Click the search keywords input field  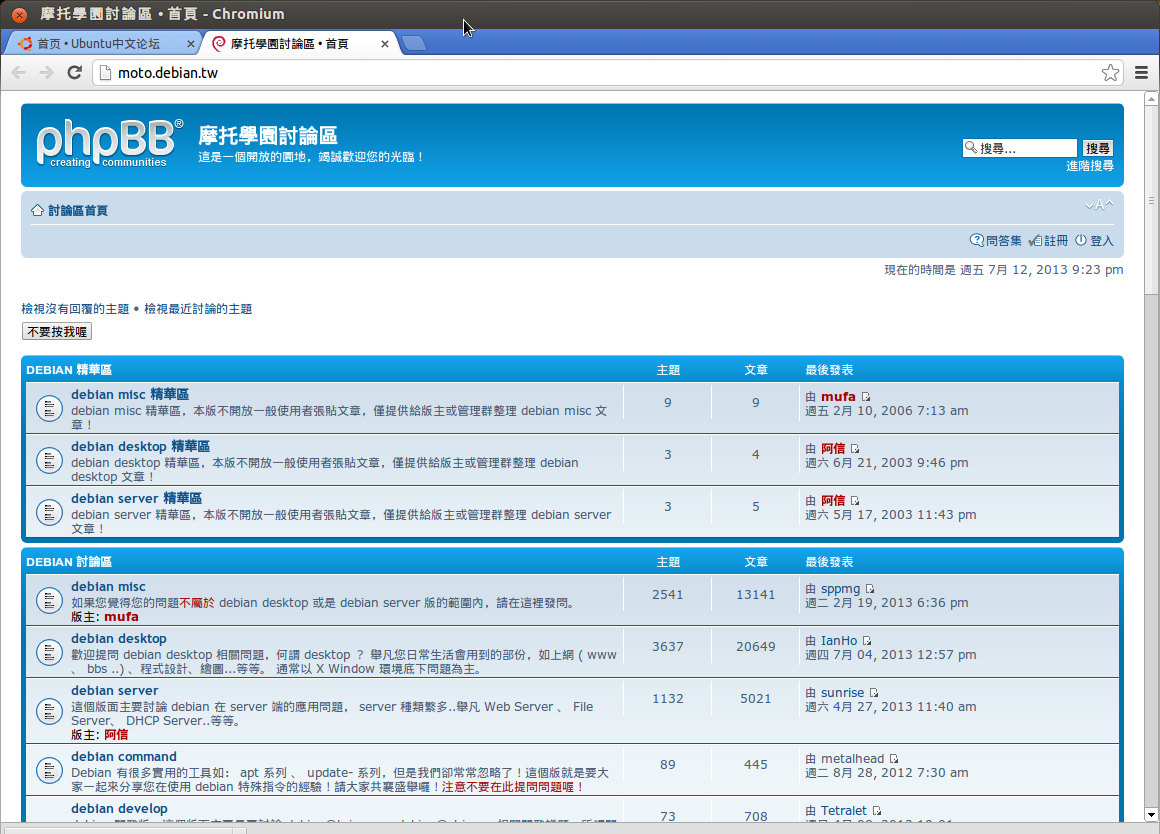1019,148
